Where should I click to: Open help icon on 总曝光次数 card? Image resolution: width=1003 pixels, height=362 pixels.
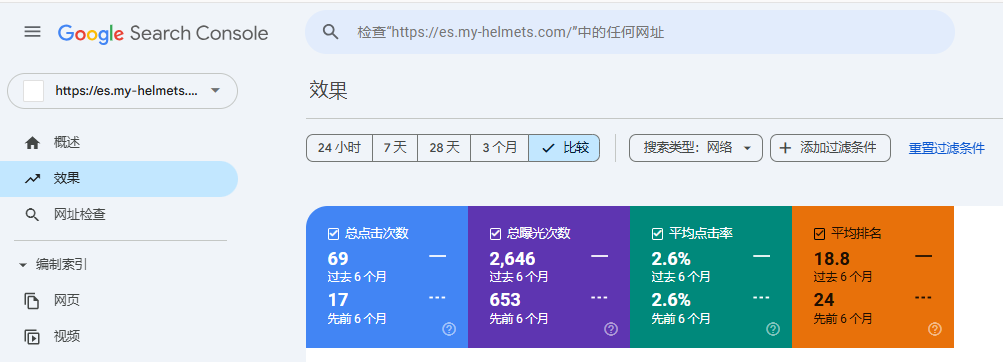(611, 329)
